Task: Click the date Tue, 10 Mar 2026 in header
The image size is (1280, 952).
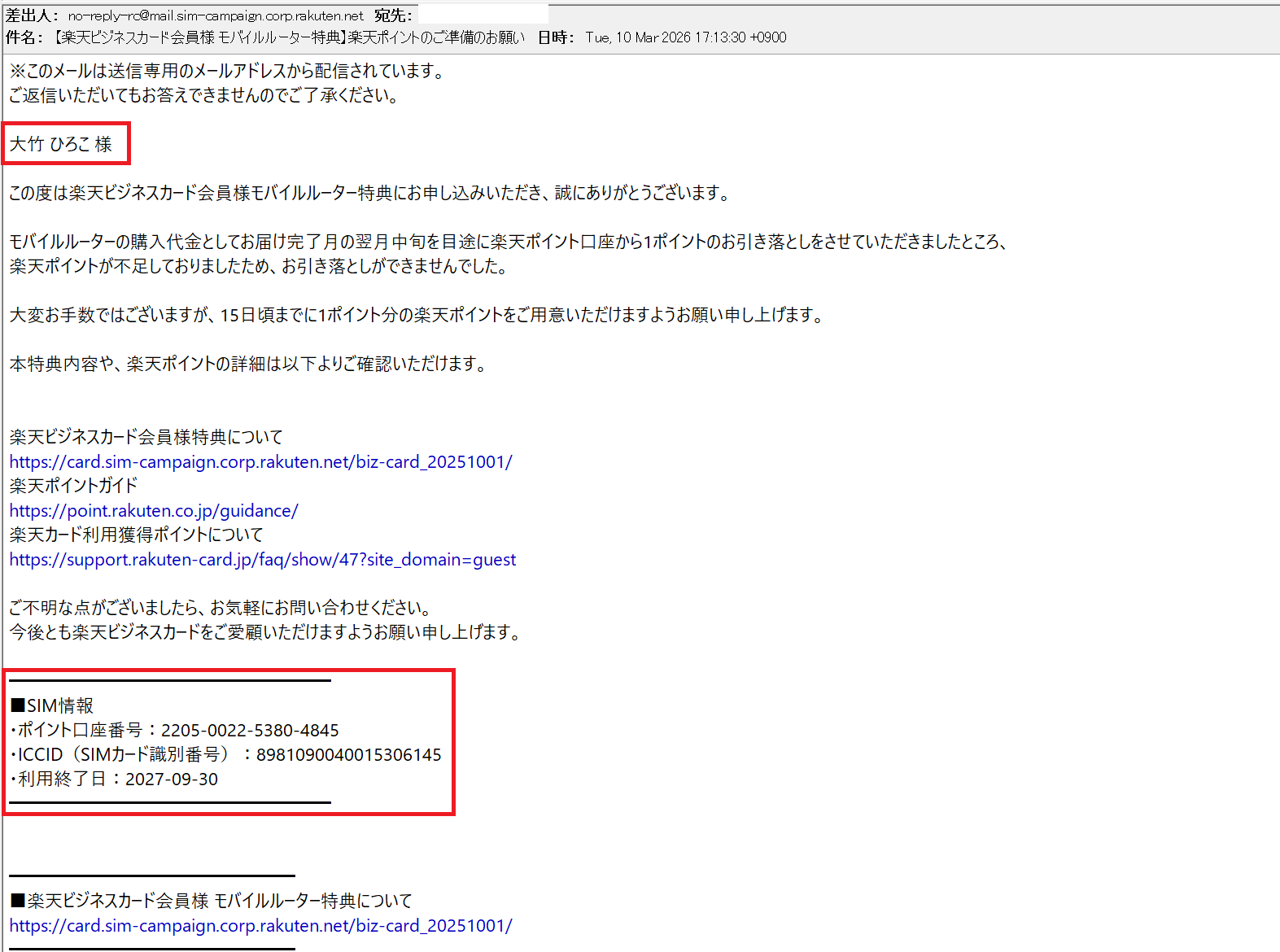Action: click(x=685, y=37)
